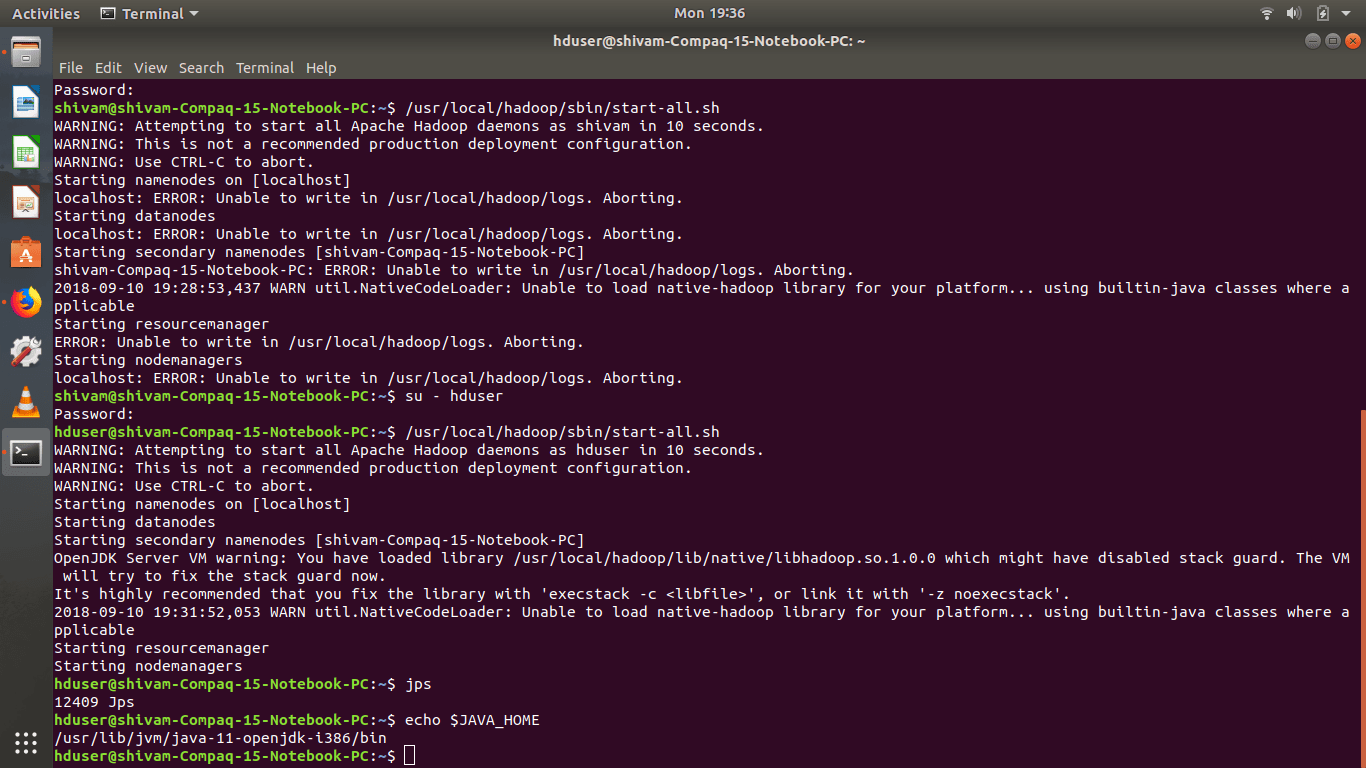Screen dimensions: 1366x768
Task: Open the Search menu
Action: click(x=201, y=68)
